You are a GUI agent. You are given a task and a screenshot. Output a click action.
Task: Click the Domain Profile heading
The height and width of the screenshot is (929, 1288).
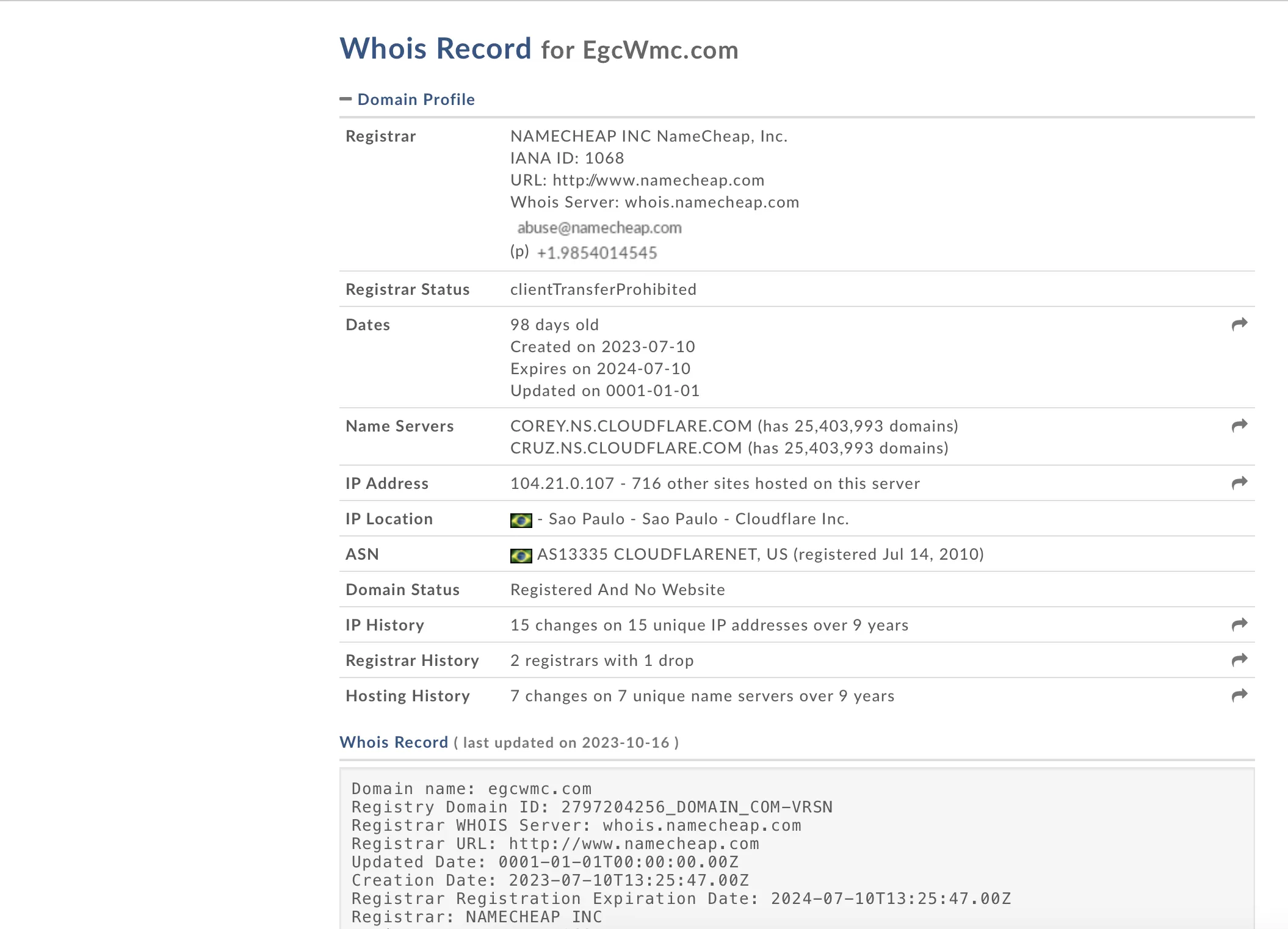[x=416, y=99]
